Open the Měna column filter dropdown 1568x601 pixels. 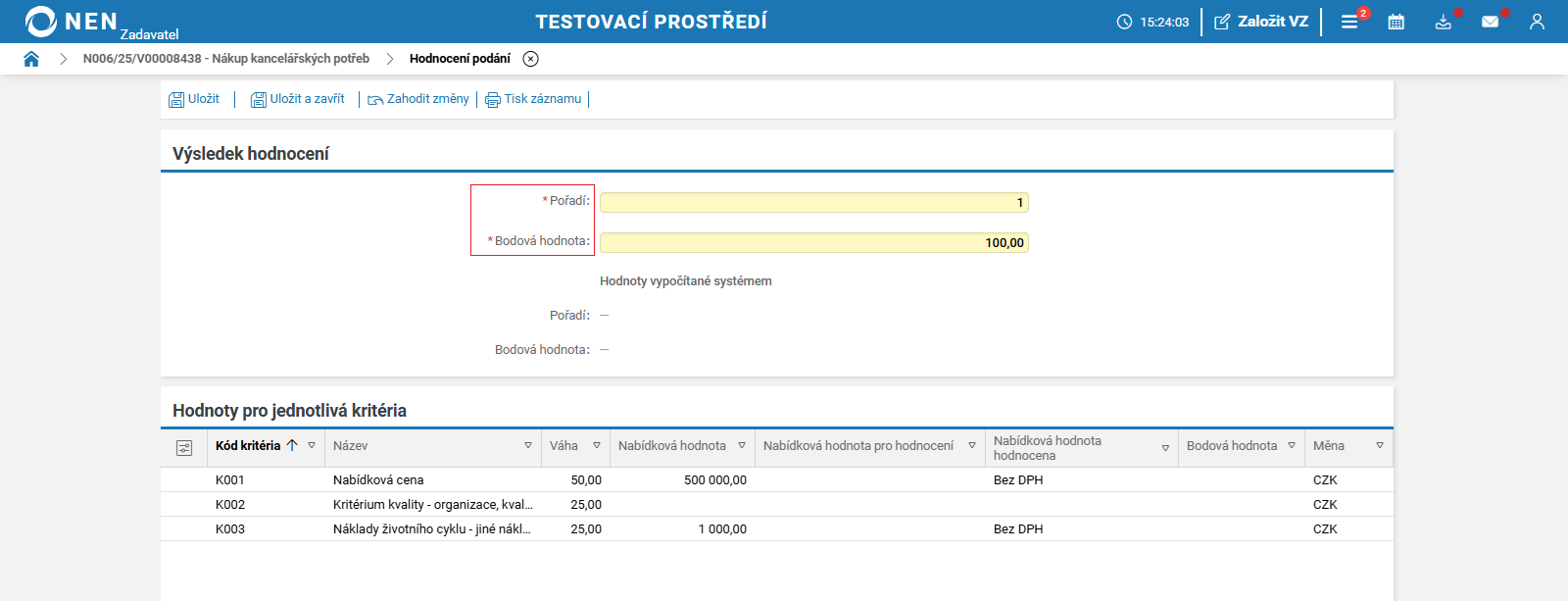tap(1379, 446)
